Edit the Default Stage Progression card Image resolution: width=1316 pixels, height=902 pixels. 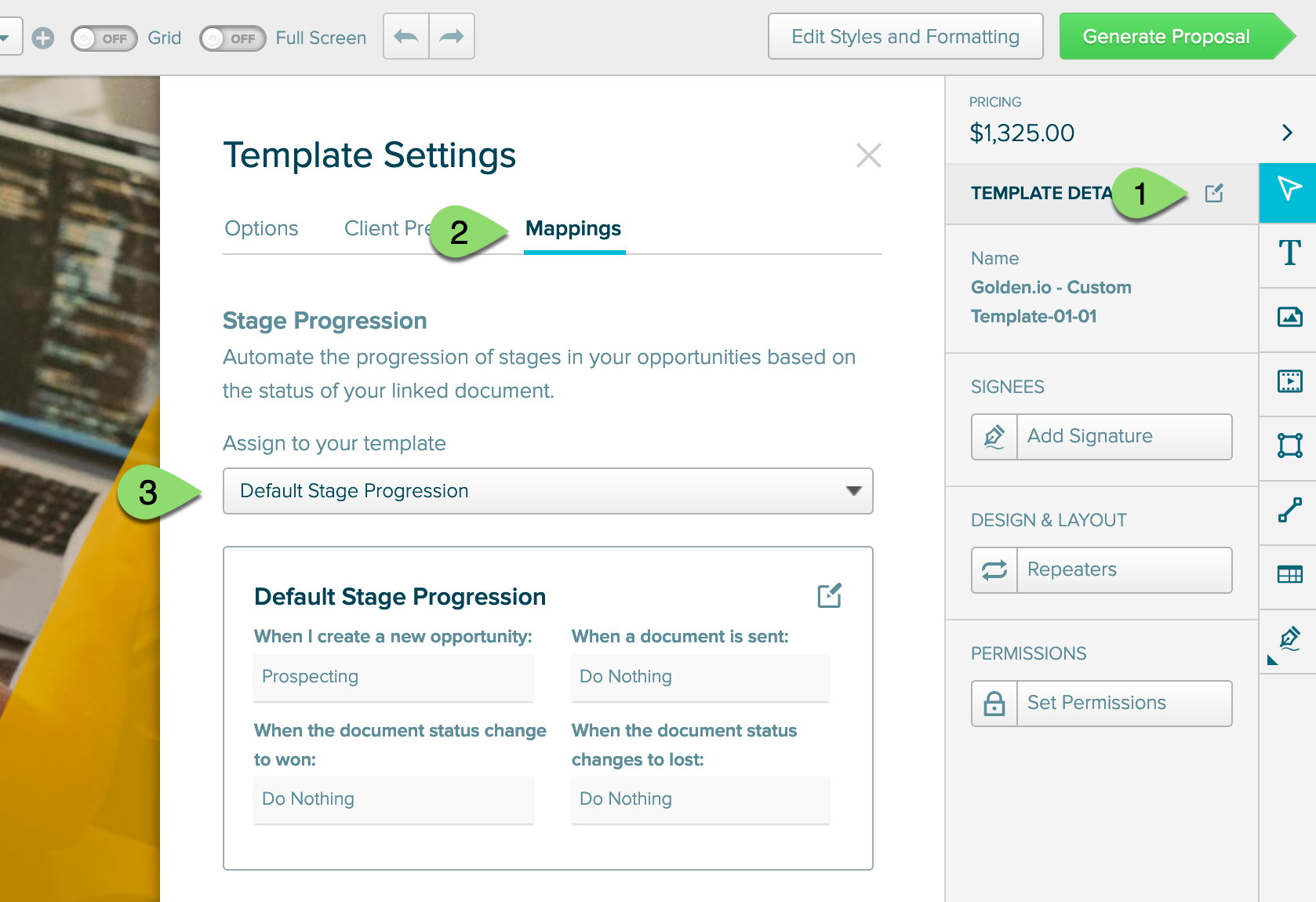829,596
